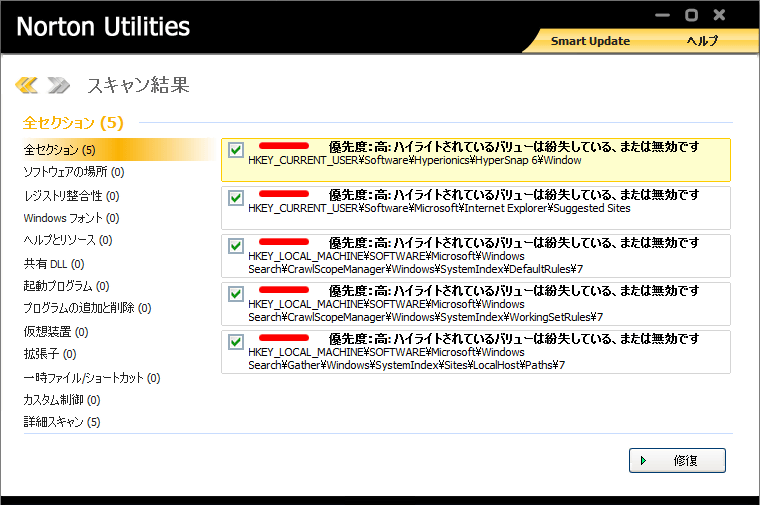Click the red priority bar of Suggested Sites entry
The image size is (760, 505).
pos(284,193)
